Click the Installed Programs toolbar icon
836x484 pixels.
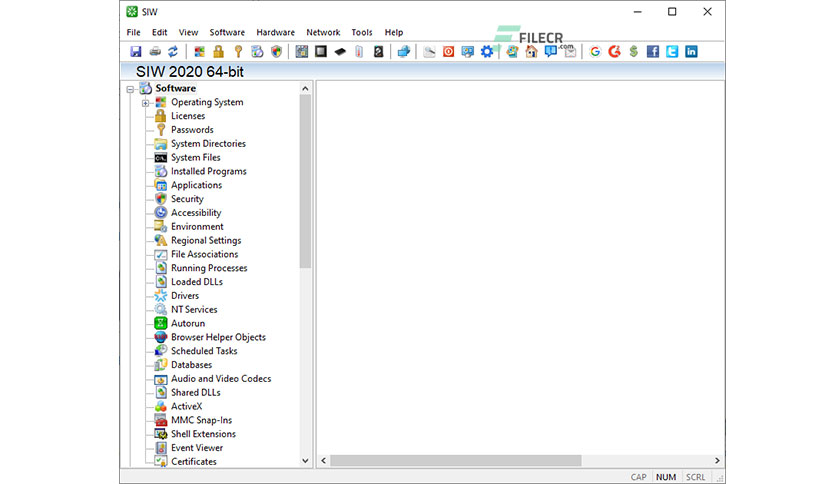tap(257, 51)
